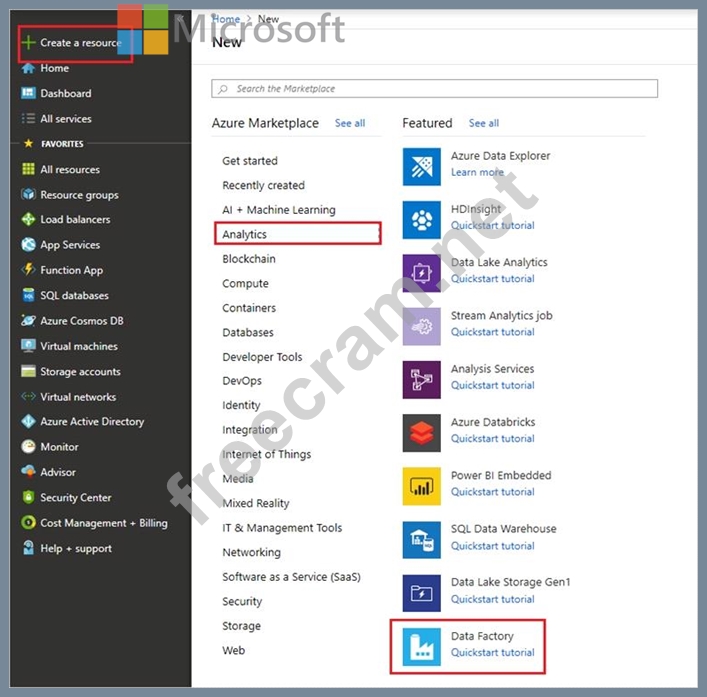Select the Compute category

point(245,284)
